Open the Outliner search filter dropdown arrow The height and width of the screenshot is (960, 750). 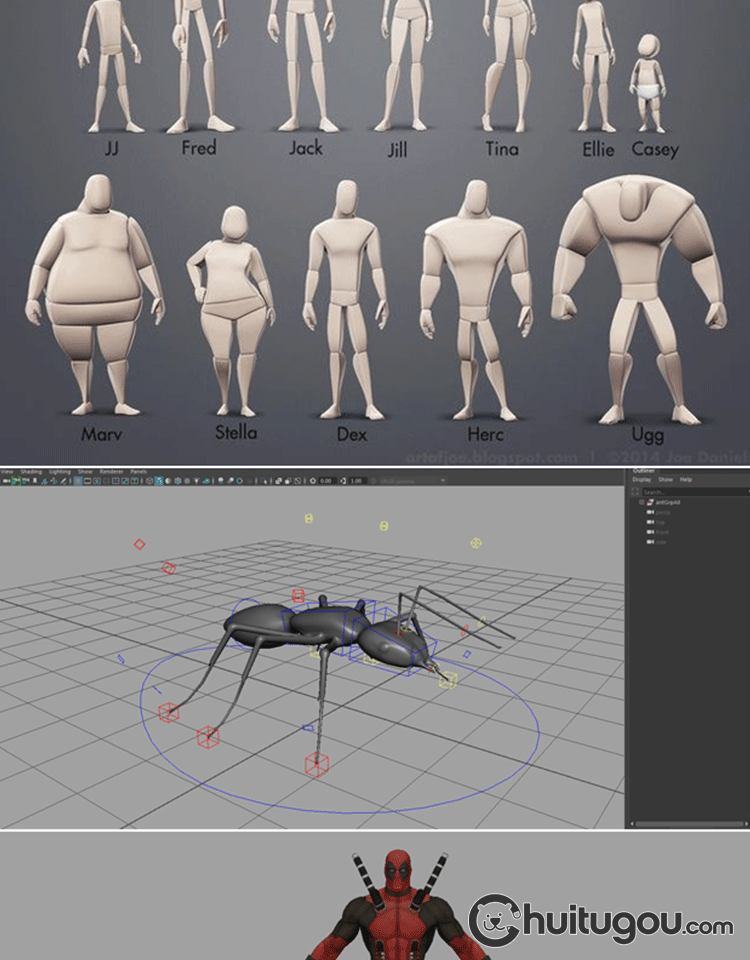click(x=748, y=492)
